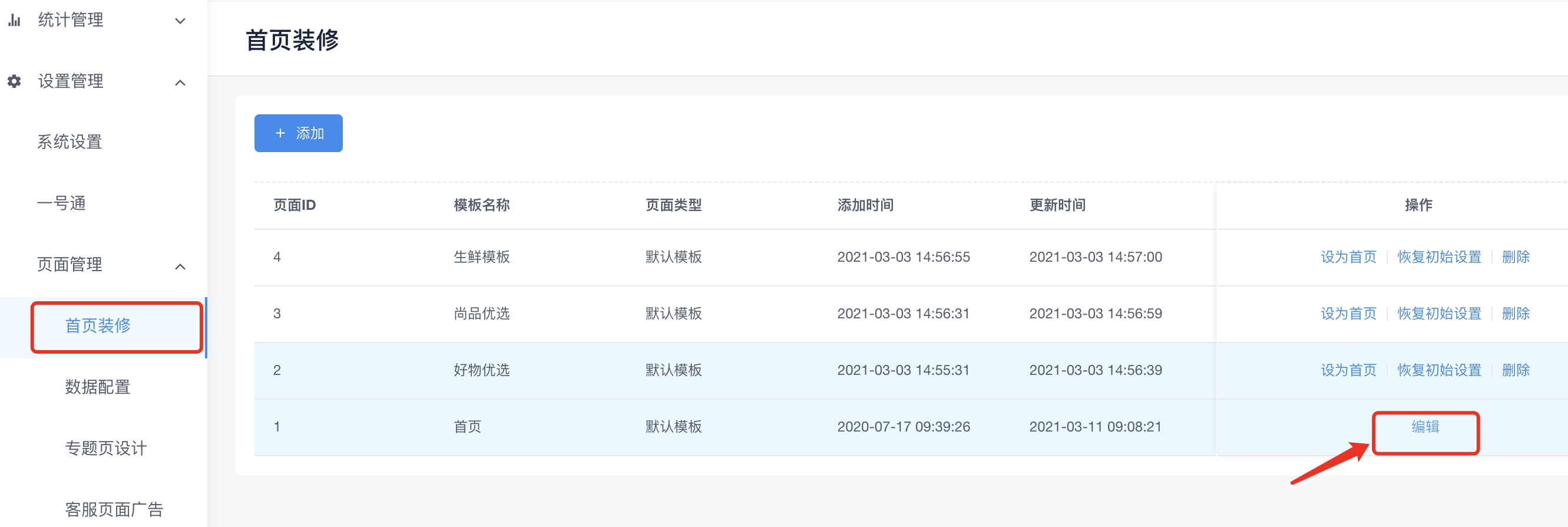Click the settings gear icon
This screenshot has height=527, width=1568.
[x=15, y=81]
